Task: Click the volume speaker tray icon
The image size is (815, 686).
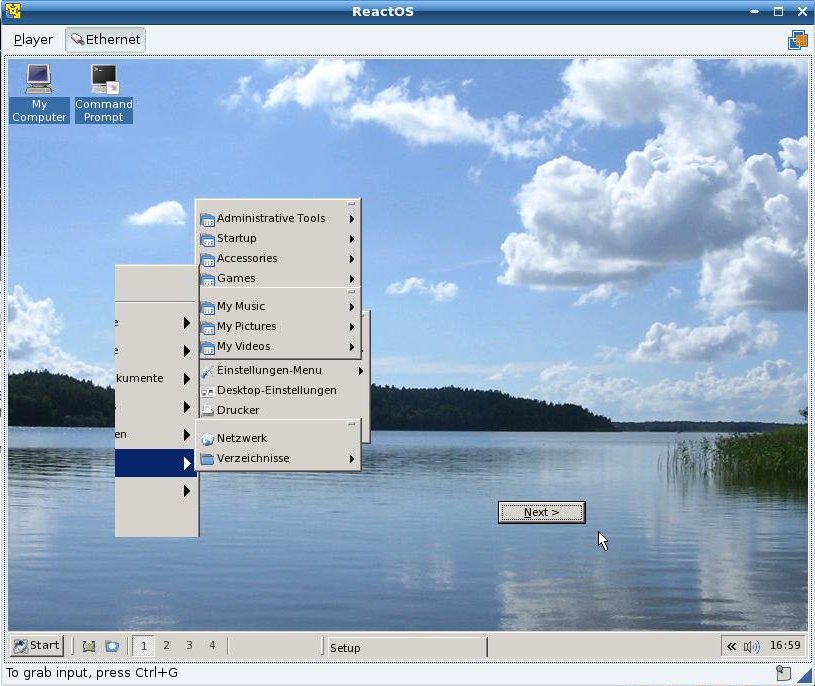Action: point(752,647)
